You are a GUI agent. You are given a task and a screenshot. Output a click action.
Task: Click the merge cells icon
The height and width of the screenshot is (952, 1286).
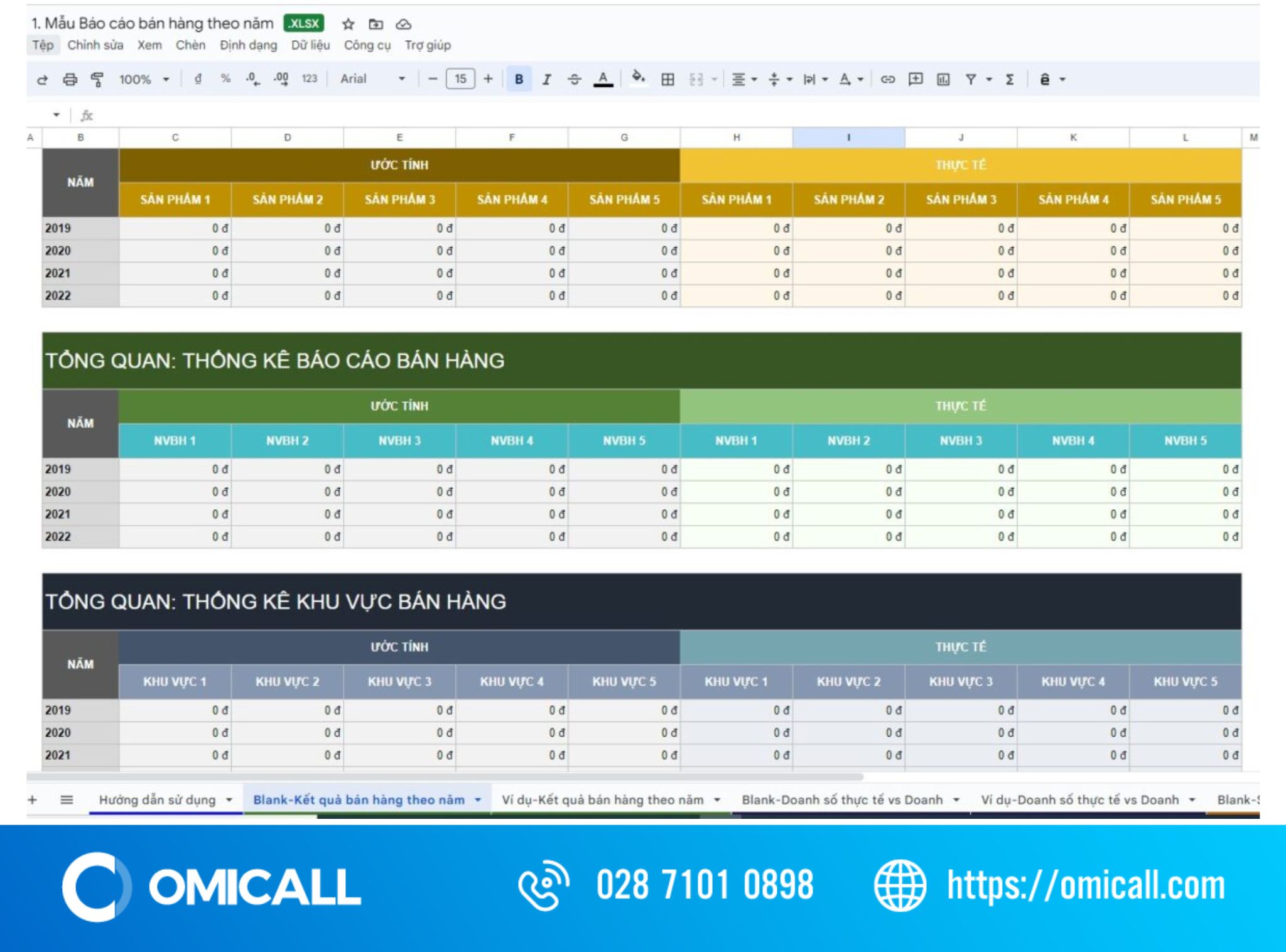click(696, 79)
